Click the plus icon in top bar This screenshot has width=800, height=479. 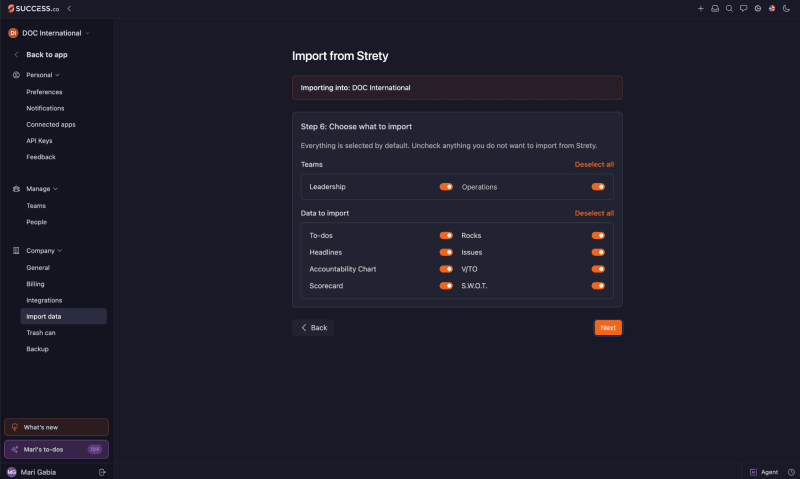click(x=701, y=8)
